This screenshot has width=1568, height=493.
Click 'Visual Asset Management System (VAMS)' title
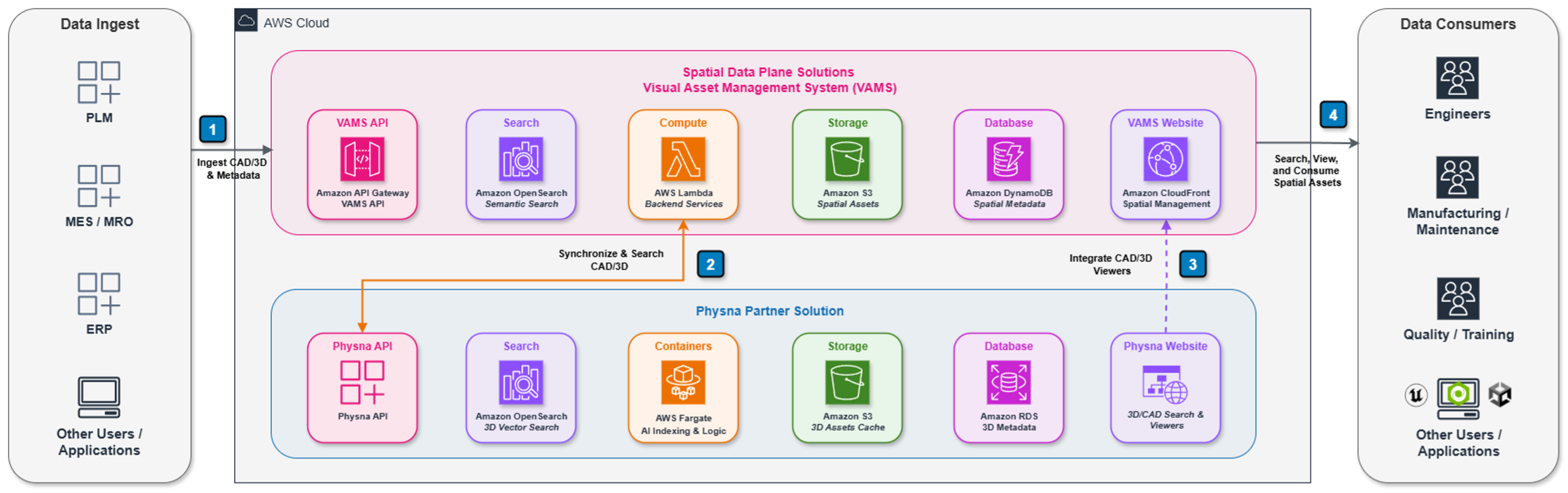pos(769,88)
